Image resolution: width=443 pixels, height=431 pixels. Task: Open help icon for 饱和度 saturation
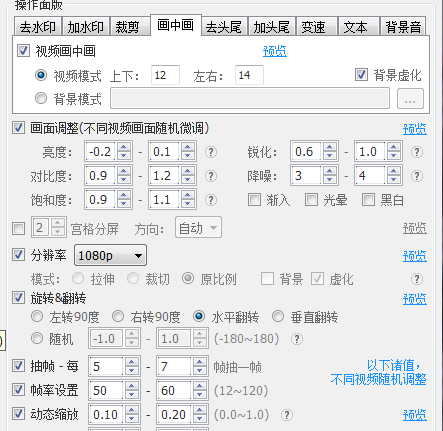pos(211,200)
